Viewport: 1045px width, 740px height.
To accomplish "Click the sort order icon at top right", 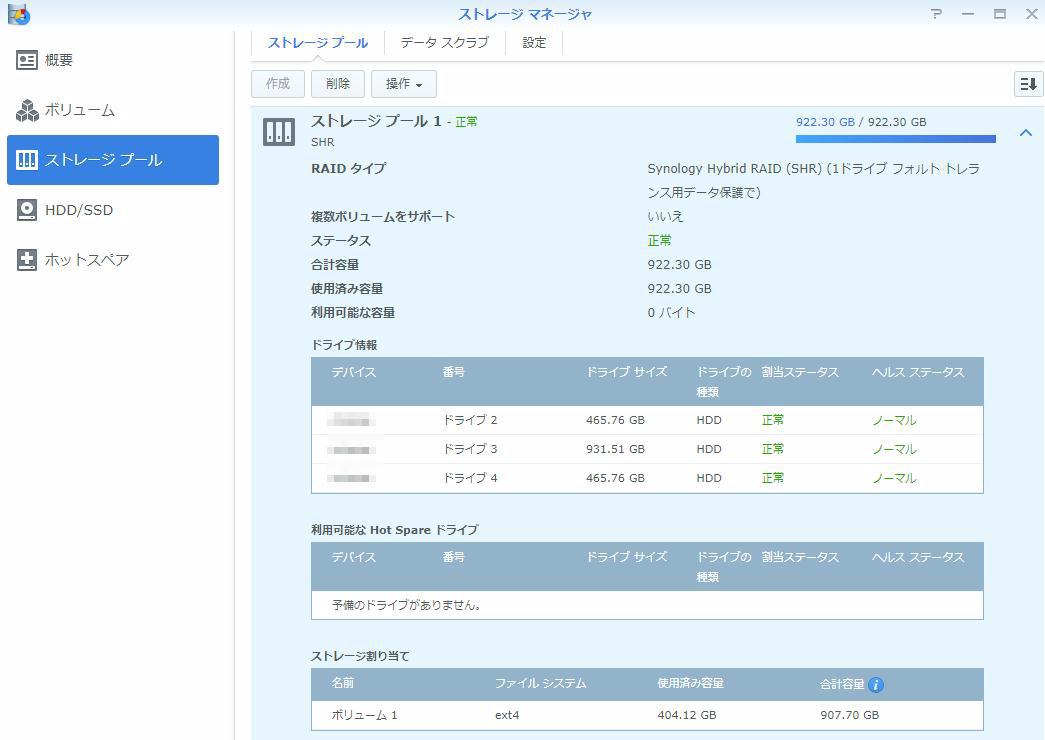I will click(1028, 84).
